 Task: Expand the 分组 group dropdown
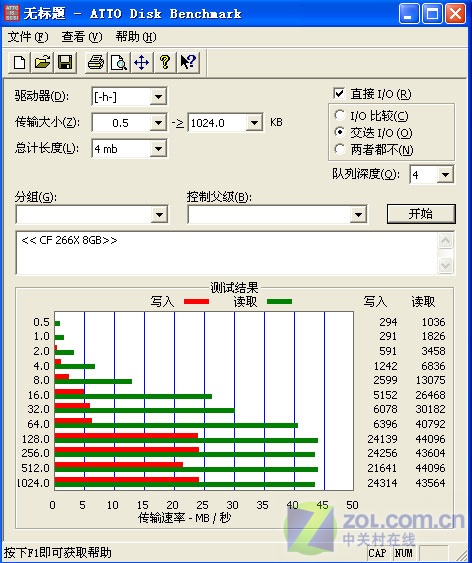coord(159,215)
